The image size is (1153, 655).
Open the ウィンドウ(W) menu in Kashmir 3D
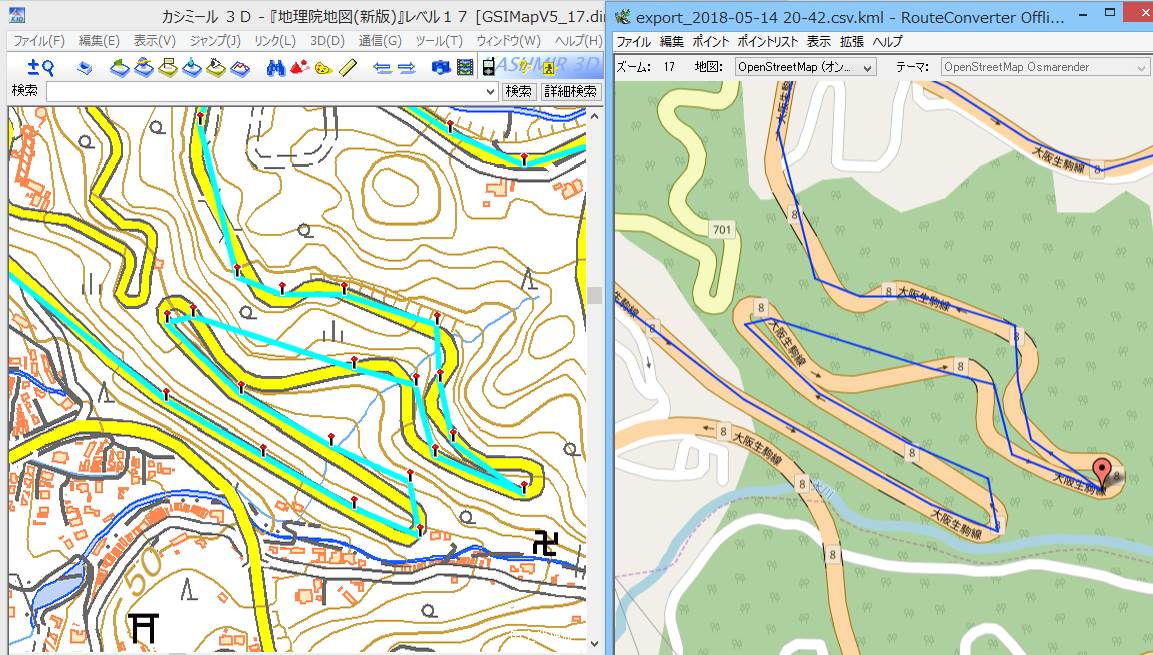[508, 41]
